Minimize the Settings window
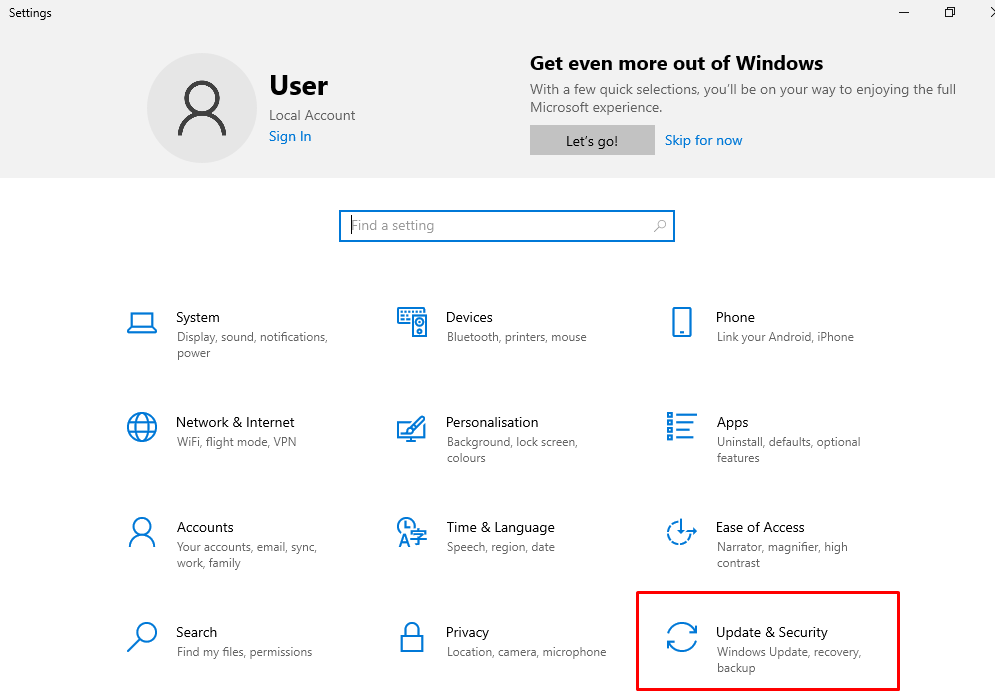Viewport: 995px width, 698px height. pyautogui.click(x=904, y=12)
